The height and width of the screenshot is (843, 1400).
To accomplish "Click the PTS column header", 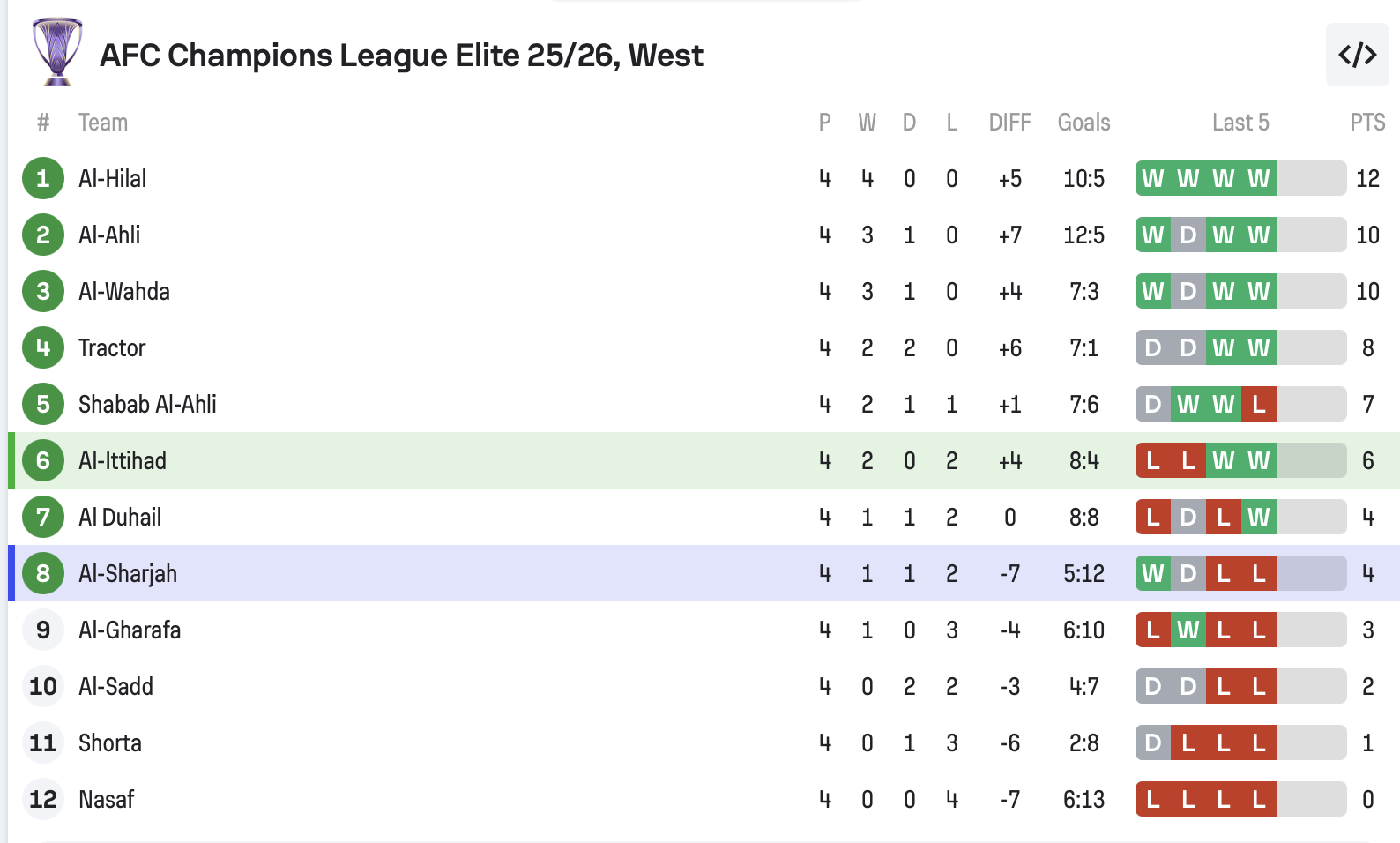I will (x=1367, y=123).
